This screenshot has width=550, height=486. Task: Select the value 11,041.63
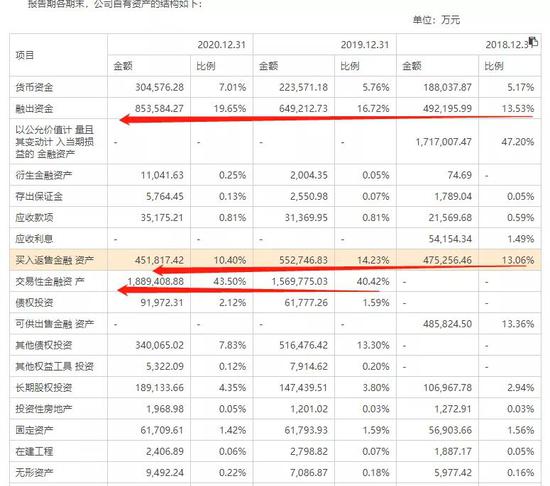[162, 175]
